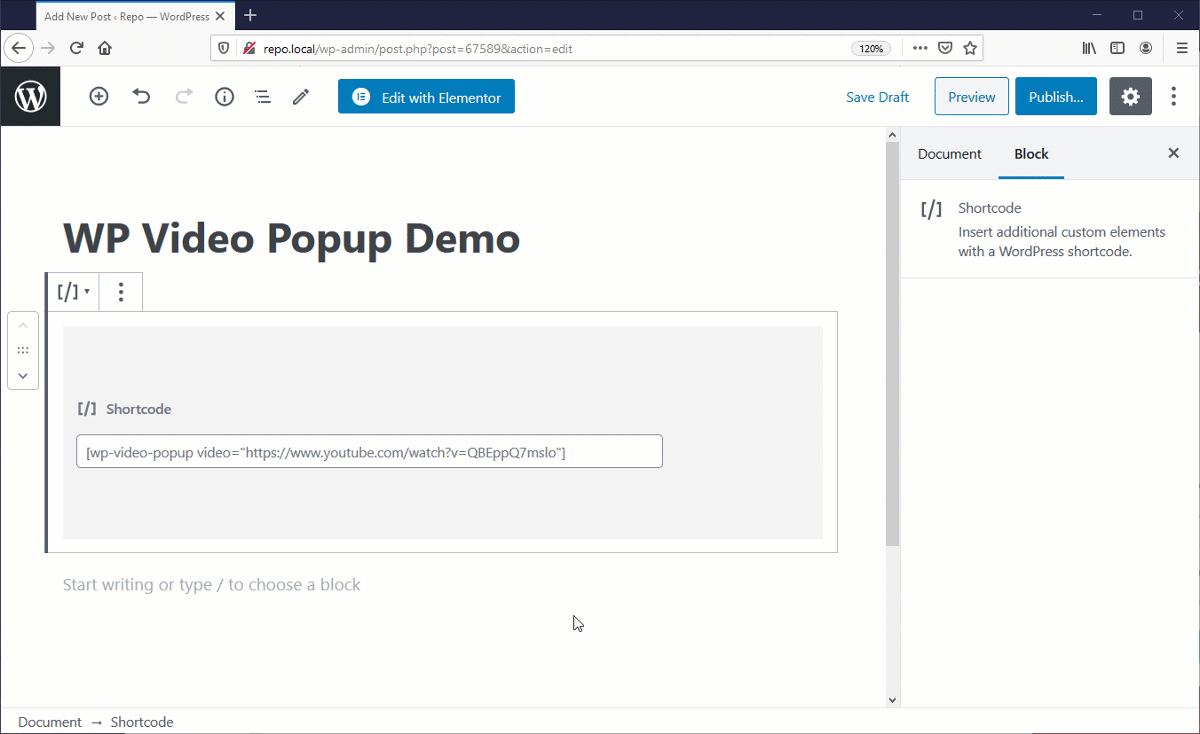
Task: Undo the last editor change
Action: pos(141,97)
